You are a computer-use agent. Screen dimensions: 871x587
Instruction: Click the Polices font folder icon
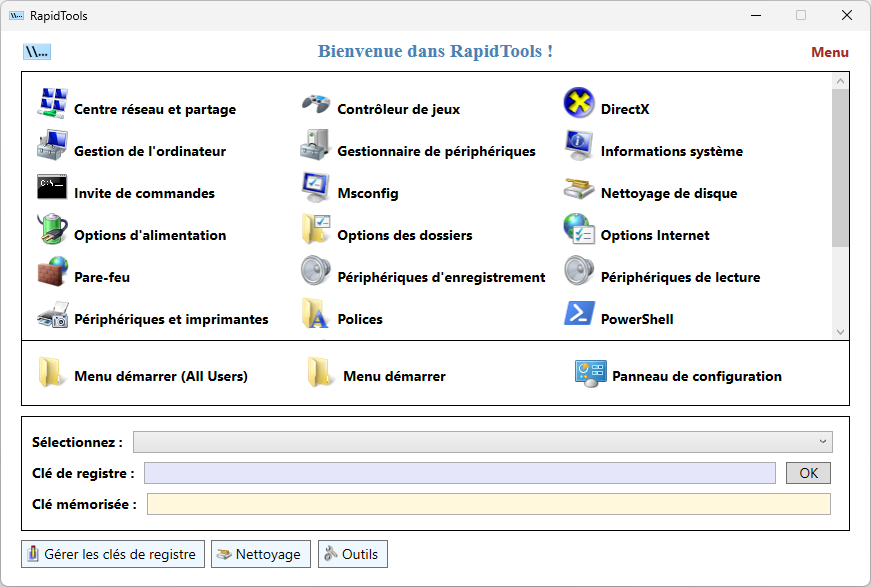coord(314,313)
